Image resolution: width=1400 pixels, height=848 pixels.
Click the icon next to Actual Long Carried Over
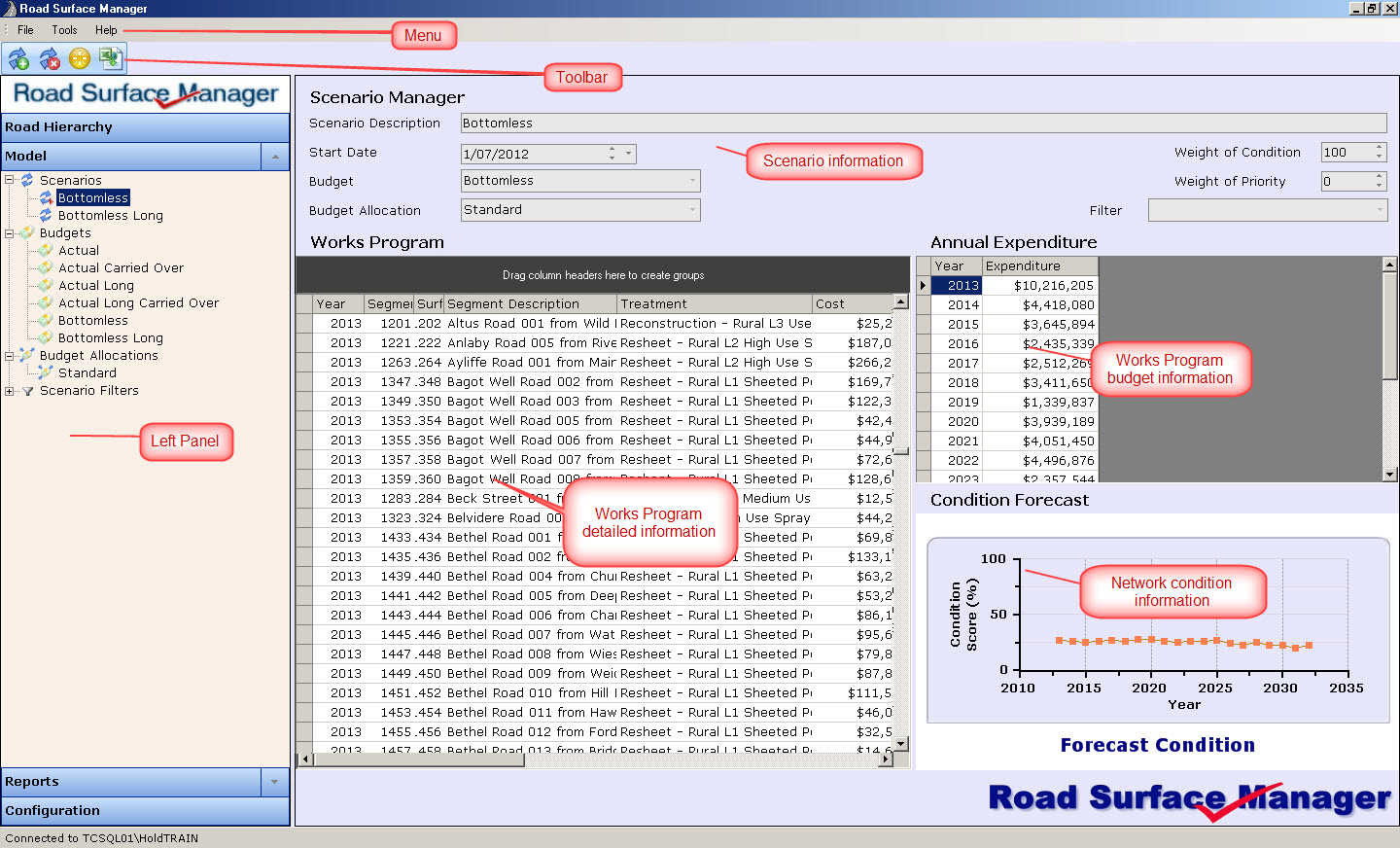46,302
